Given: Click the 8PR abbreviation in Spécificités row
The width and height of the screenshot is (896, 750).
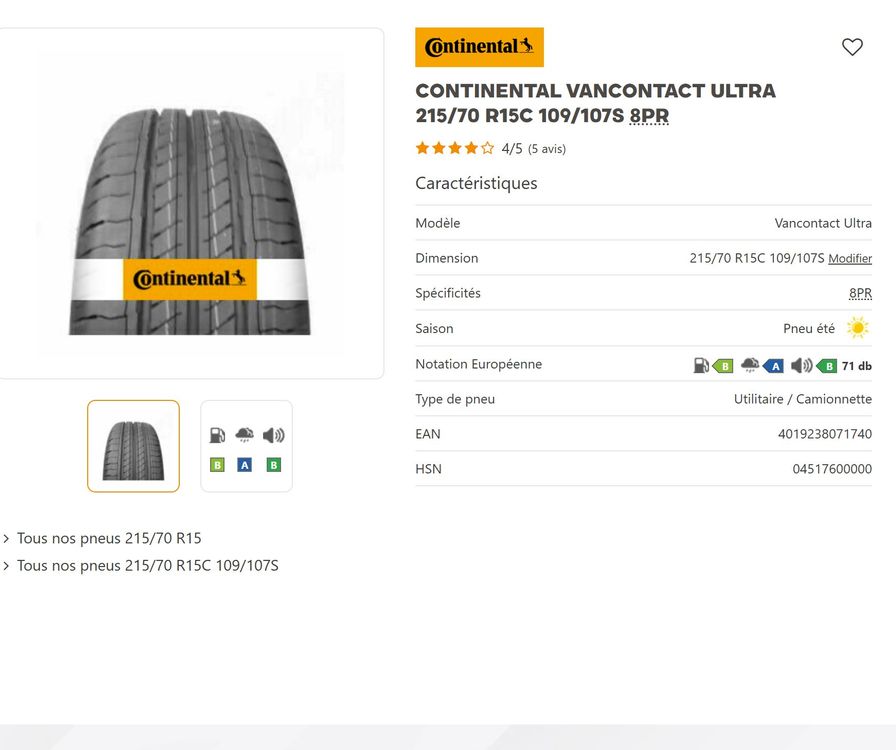Looking at the screenshot, I should [860, 293].
